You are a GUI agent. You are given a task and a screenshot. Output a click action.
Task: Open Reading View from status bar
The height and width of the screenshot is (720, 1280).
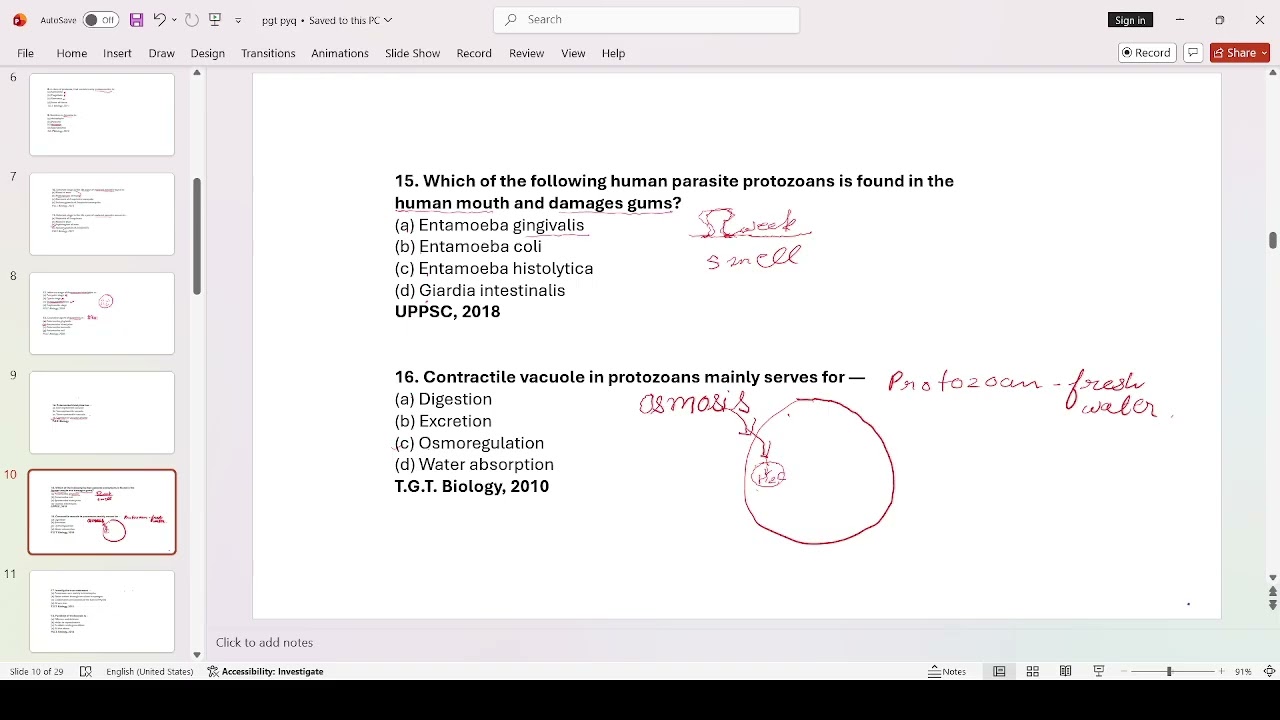(1065, 671)
